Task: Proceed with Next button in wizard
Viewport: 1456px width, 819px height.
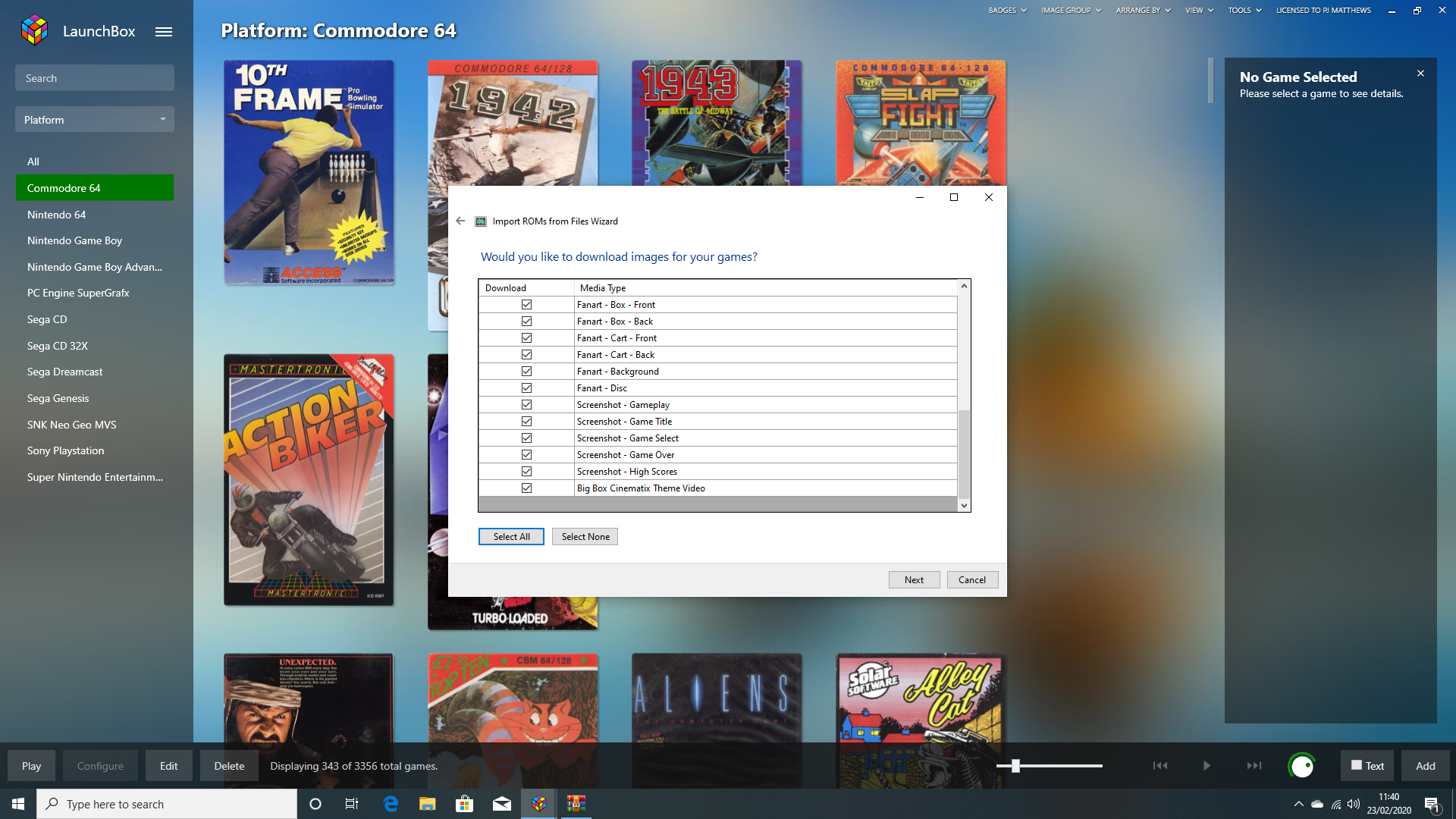Action: click(914, 580)
